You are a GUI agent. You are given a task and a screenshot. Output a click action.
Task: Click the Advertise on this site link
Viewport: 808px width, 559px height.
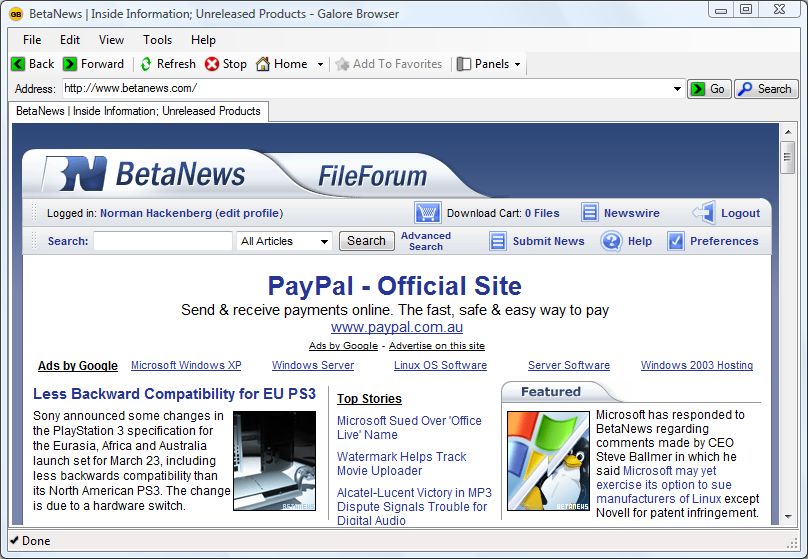pos(436,346)
